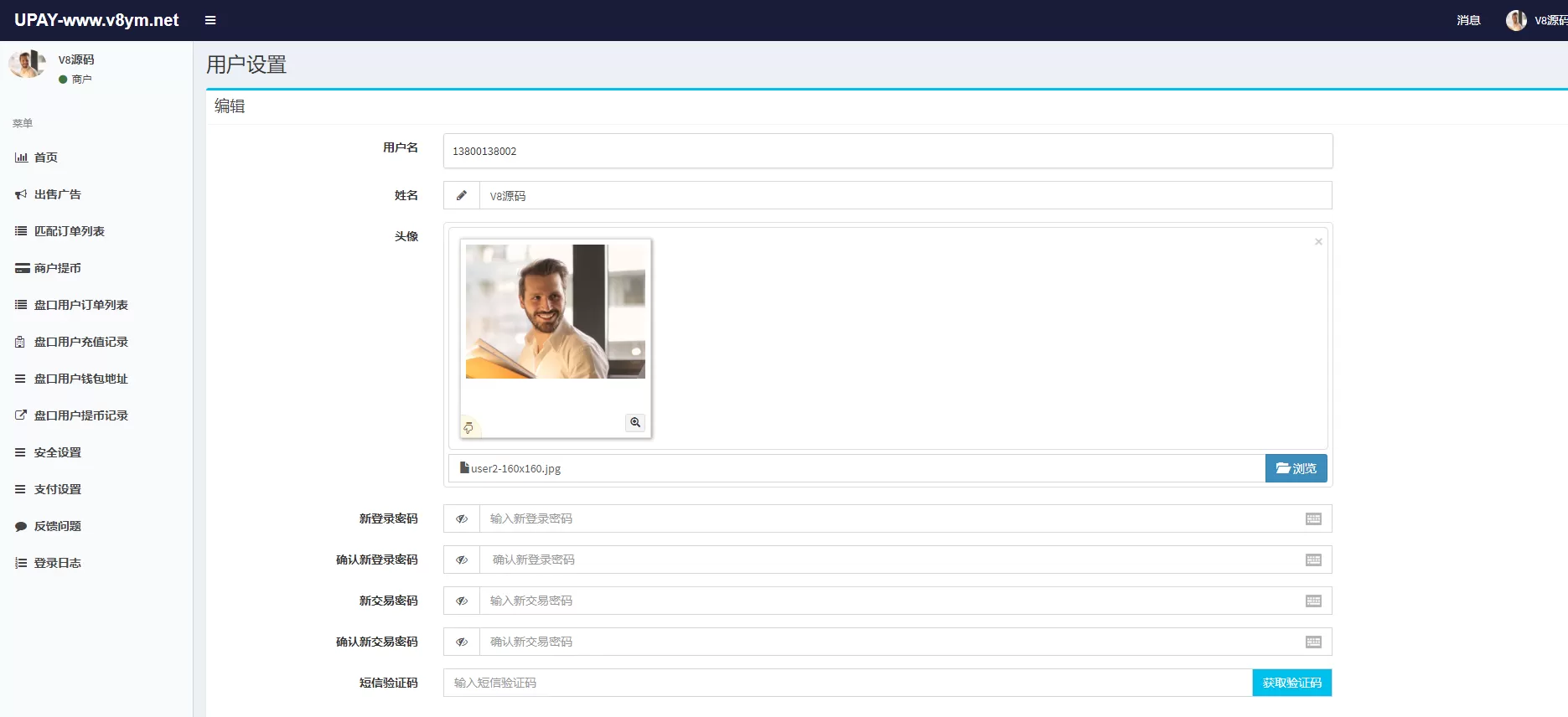Remove avatar using the X icon
This screenshot has height=717, width=1568.
tap(1318, 242)
